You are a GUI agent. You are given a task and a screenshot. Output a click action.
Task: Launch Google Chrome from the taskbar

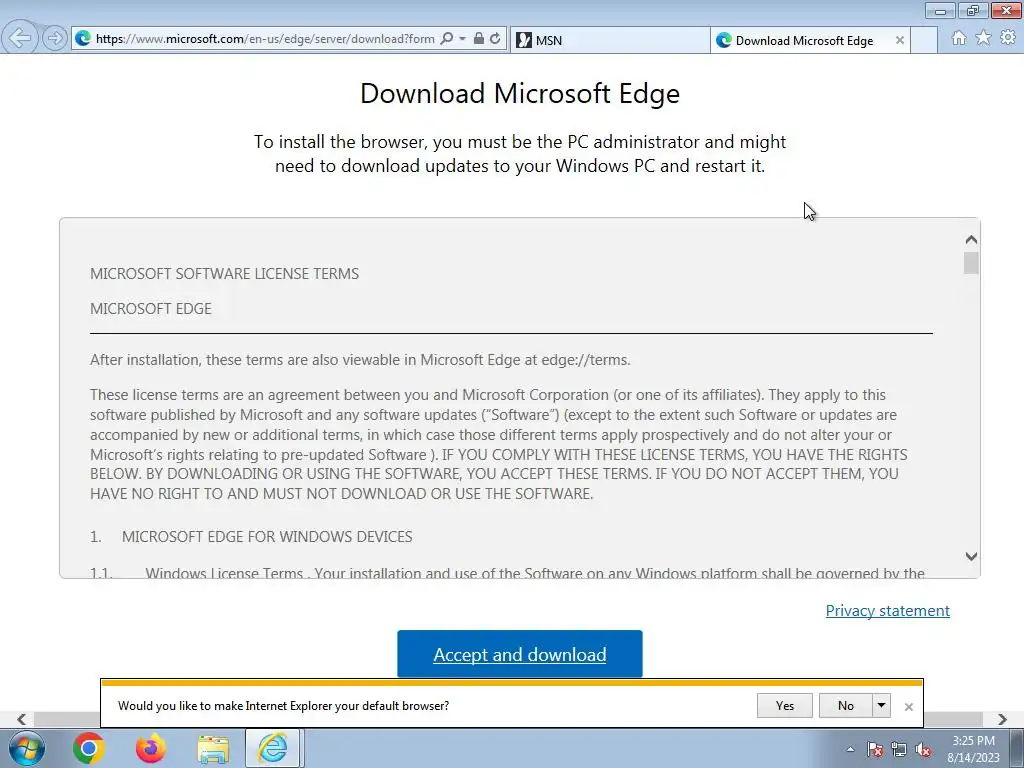point(89,748)
